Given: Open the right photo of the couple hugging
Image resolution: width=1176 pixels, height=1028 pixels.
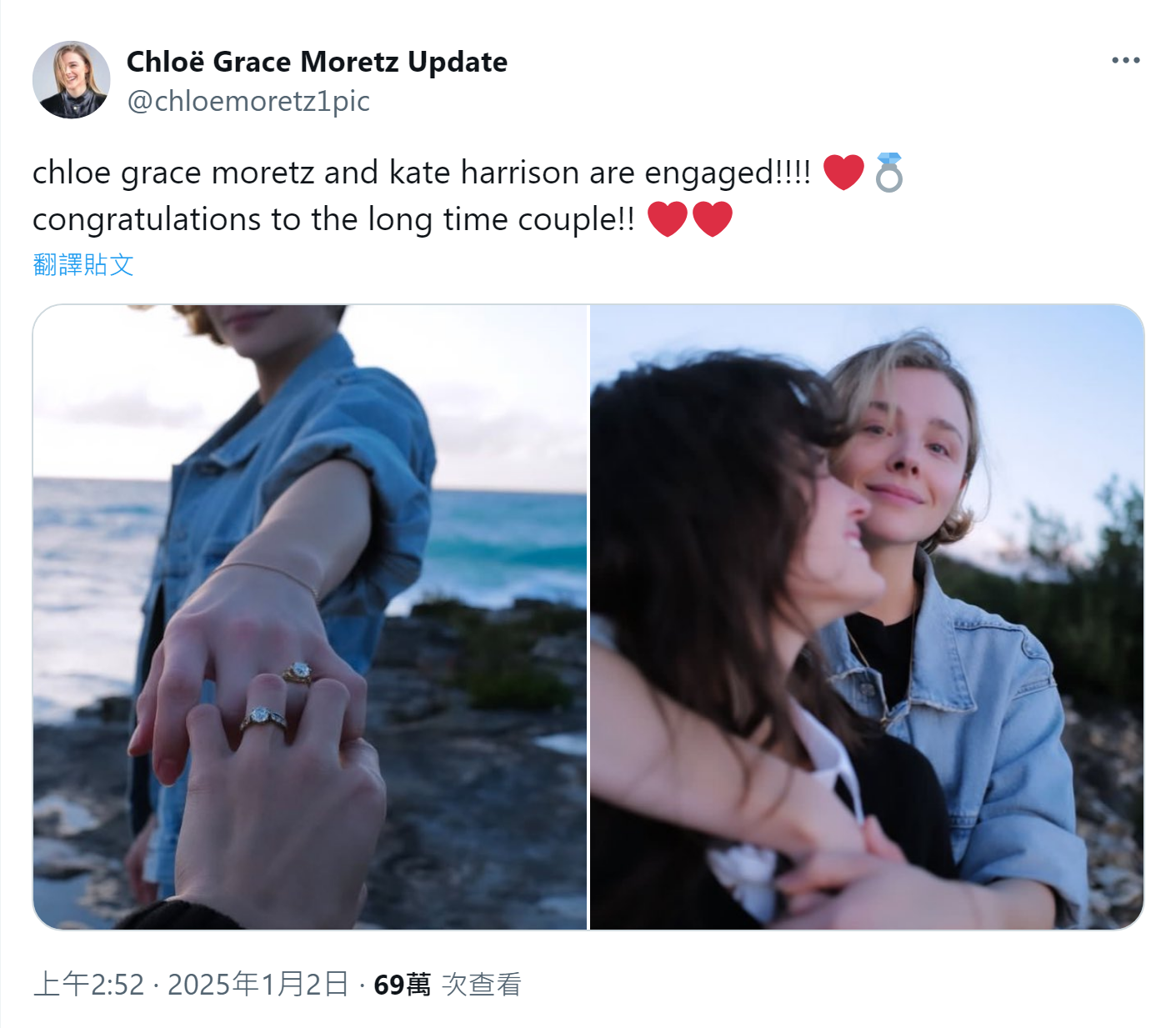Looking at the screenshot, I should 867,617.
